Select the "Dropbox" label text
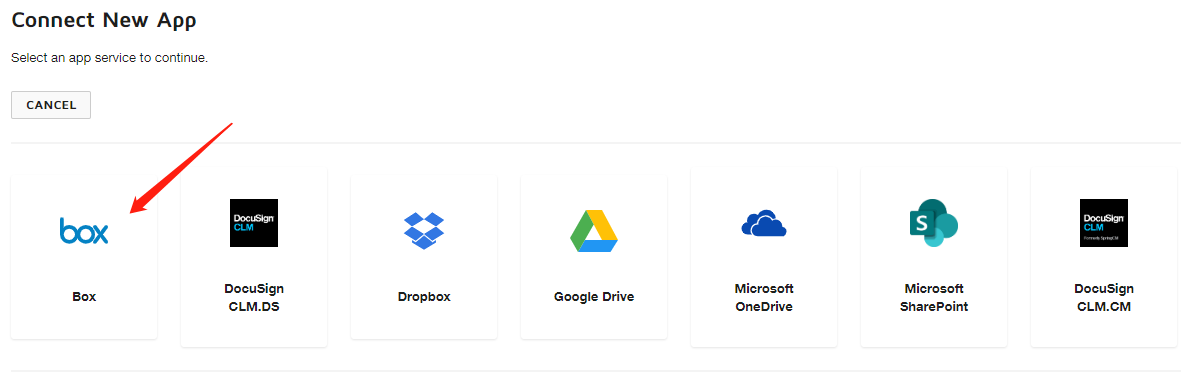Image resolution: width=1181 pixels, height=377 pixels. coord(424,296)
